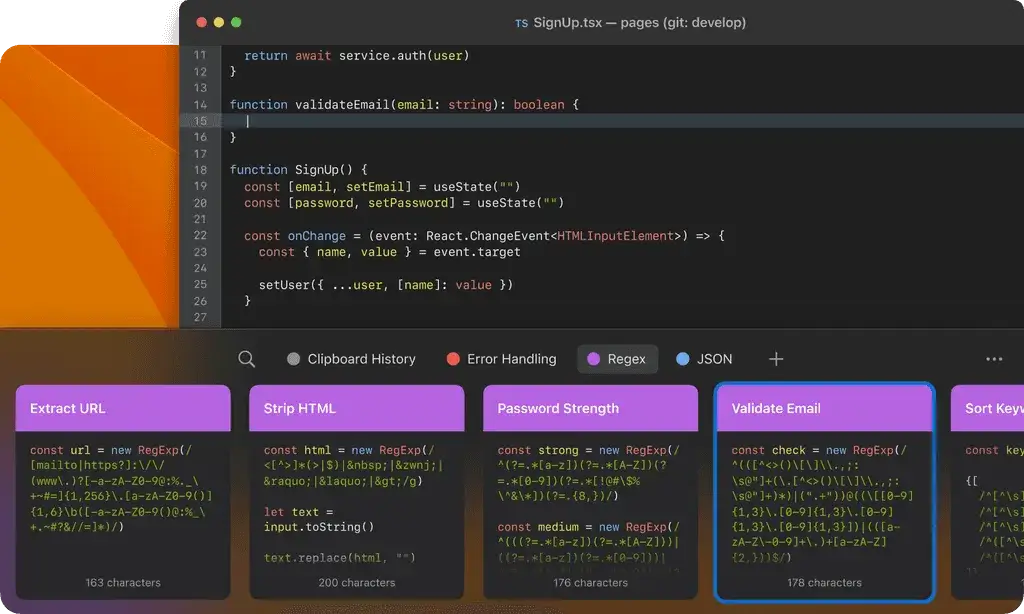
Task: Select the Extract URL snippet card
Action: pyautogui.click(x=123, y=490)
